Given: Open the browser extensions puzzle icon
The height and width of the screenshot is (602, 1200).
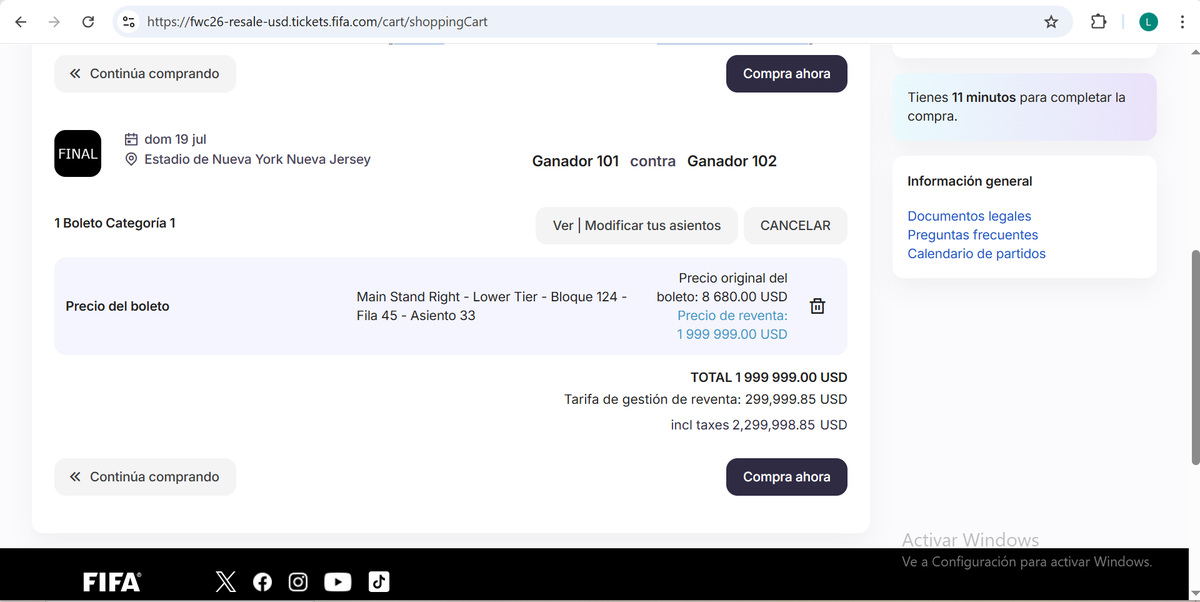Looking at the screenshot, I should [1098, 21].
